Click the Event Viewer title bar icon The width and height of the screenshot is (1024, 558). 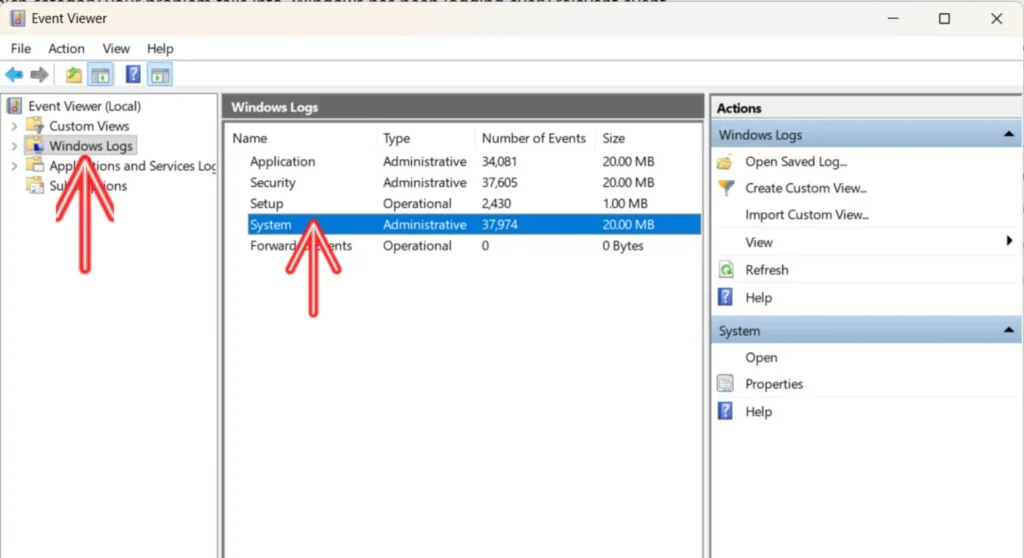pyautogui.click(x=18, y=18)
